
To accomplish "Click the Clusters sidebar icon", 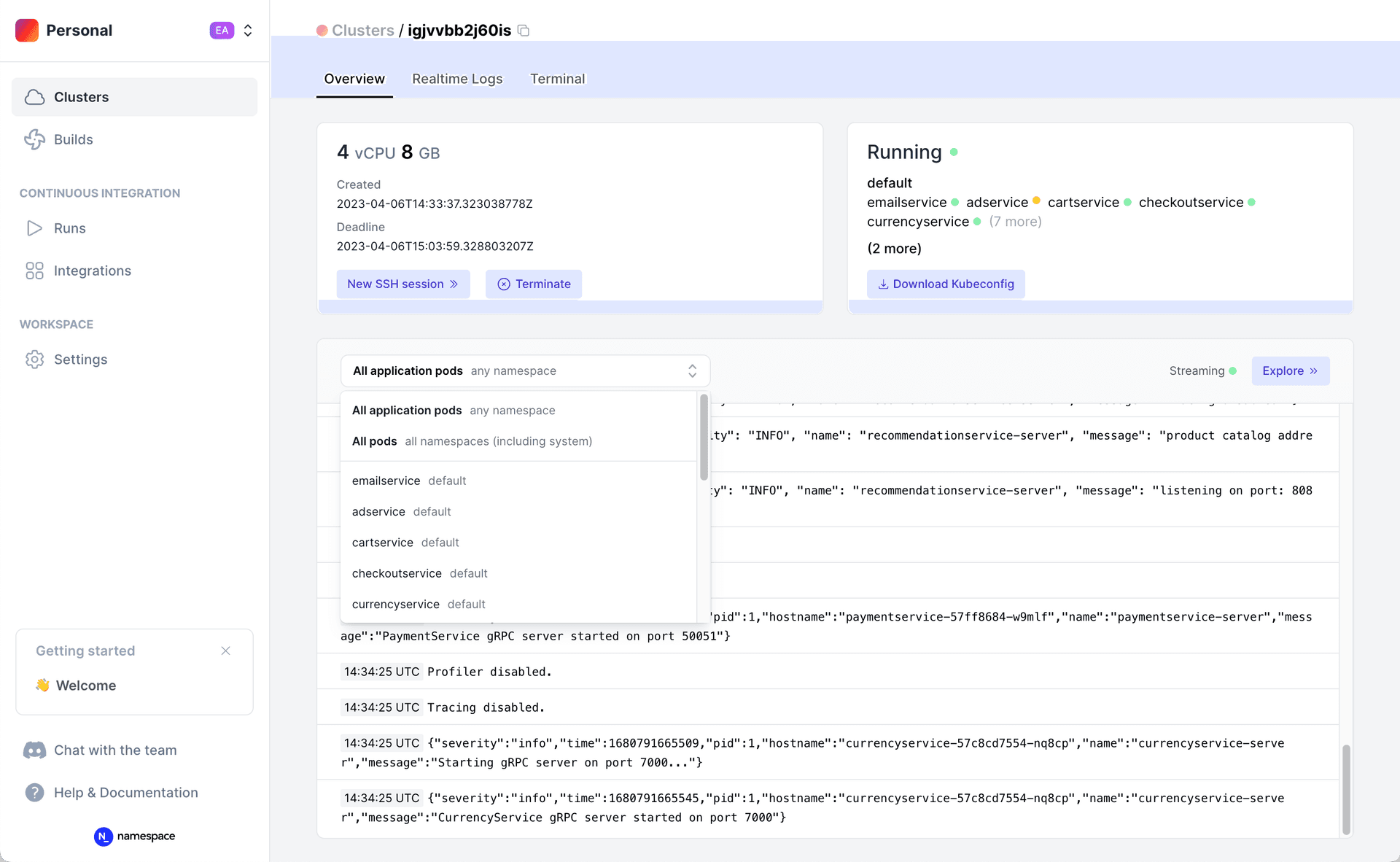I will 35,97.
